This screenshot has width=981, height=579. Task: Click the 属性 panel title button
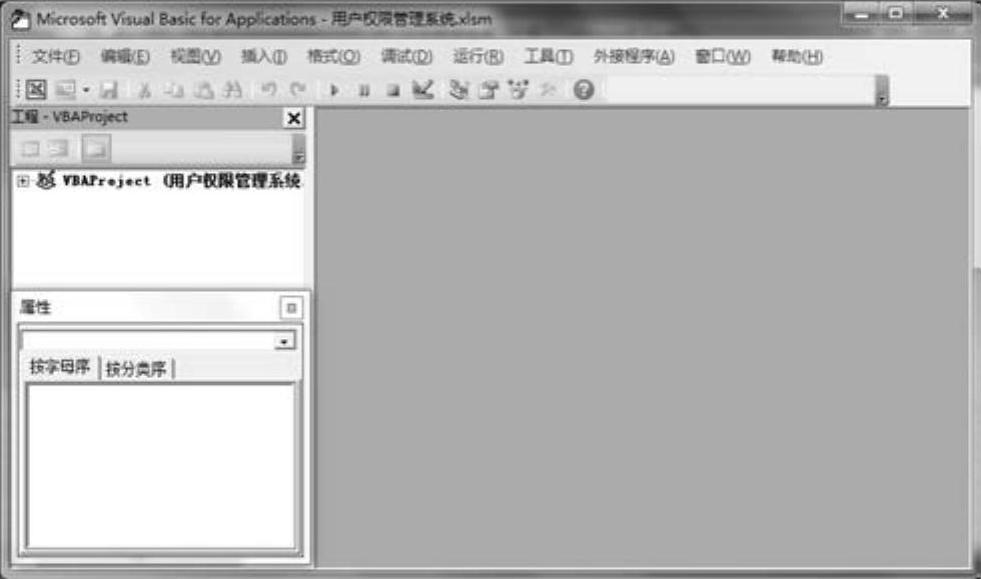(x=291, y=308)
